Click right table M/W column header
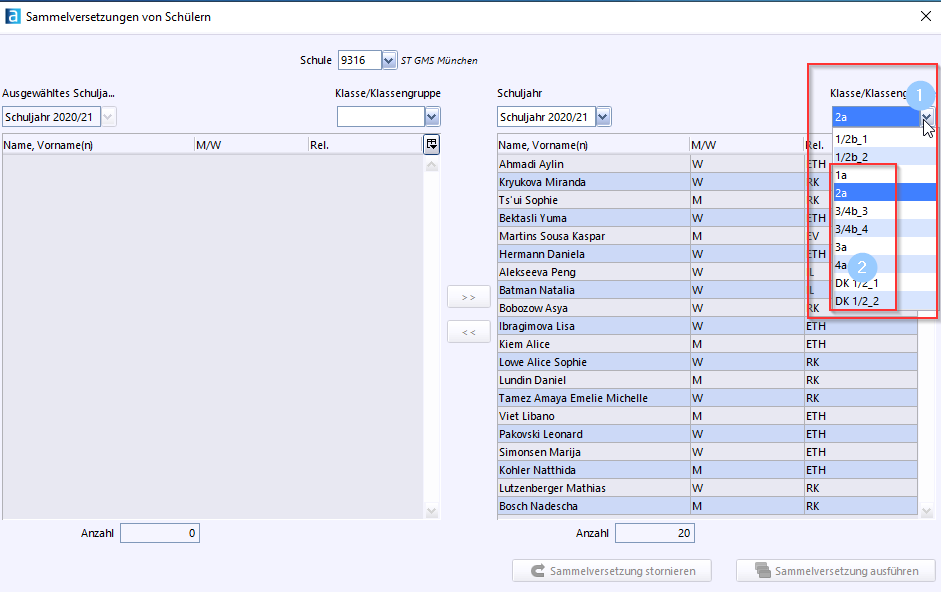This screenshot has height=592, width=941. pyautogui.click(x=746, y=145)
